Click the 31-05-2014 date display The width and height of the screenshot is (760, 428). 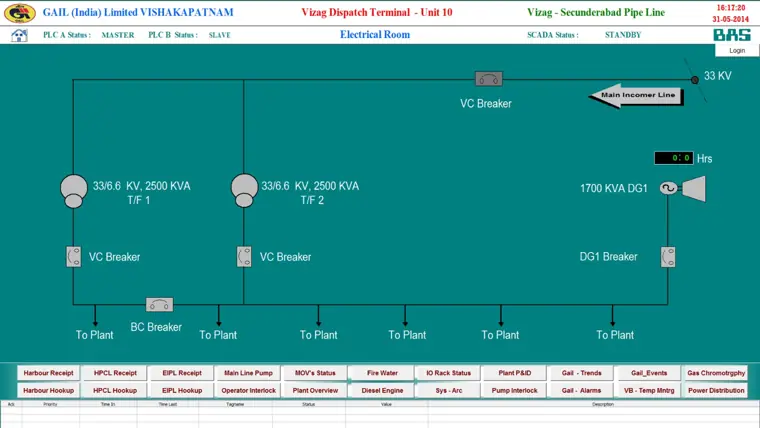point(730,19)
